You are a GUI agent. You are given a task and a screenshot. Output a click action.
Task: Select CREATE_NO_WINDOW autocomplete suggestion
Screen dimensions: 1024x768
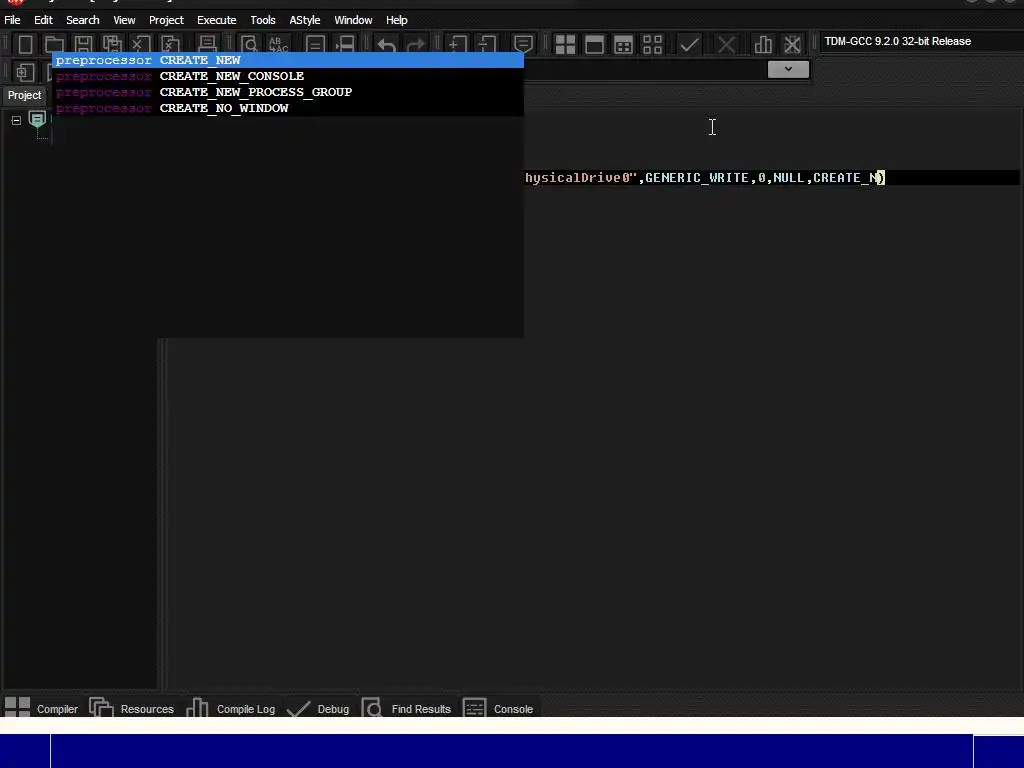(x=288, y=108)
